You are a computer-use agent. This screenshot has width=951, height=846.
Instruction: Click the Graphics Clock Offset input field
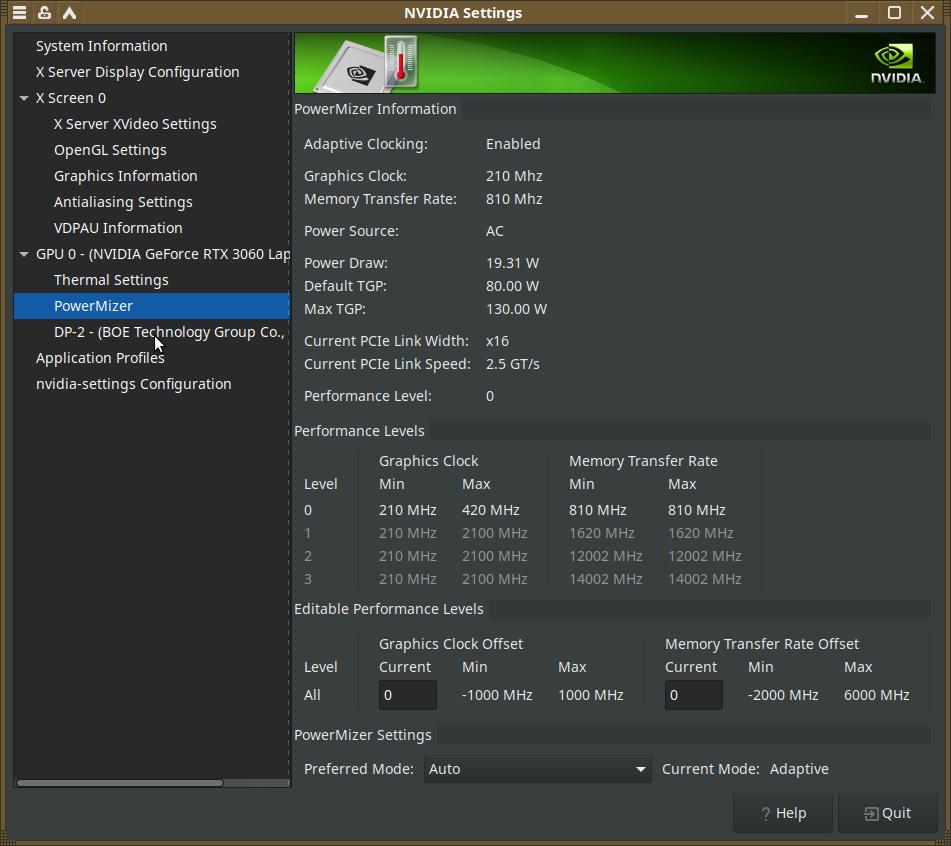click(x=407, y=695)
